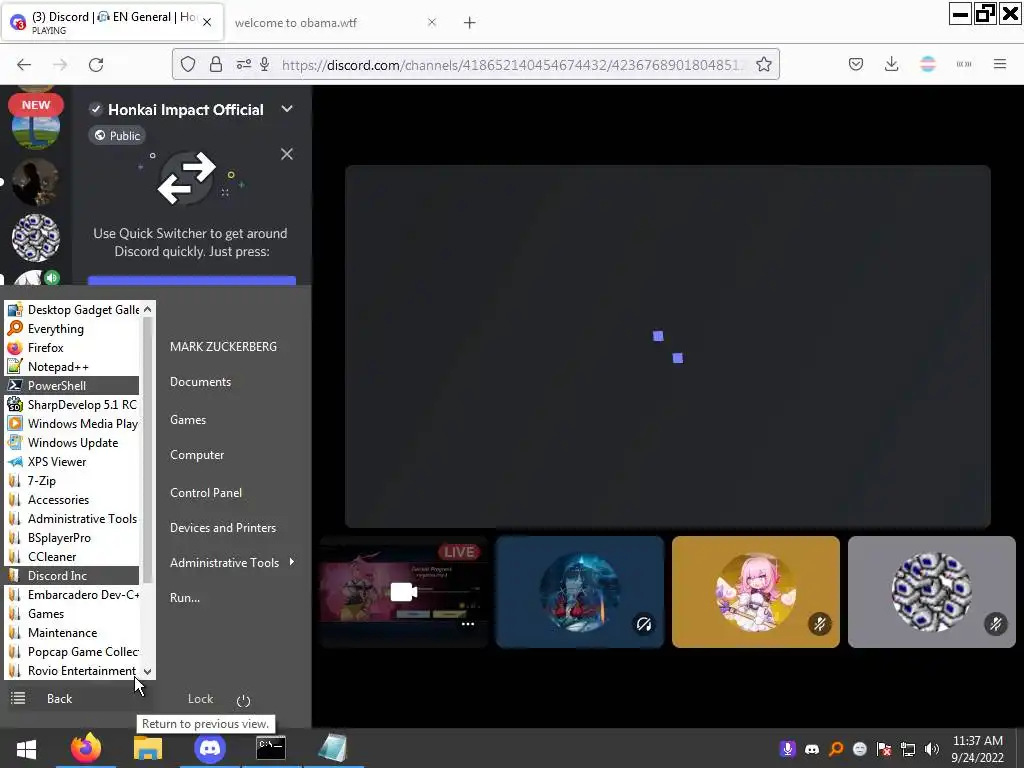This screenshot has width=1024, height=768.
Task: Expand the Popcap Game Collection folder
Action: [72, 651]
